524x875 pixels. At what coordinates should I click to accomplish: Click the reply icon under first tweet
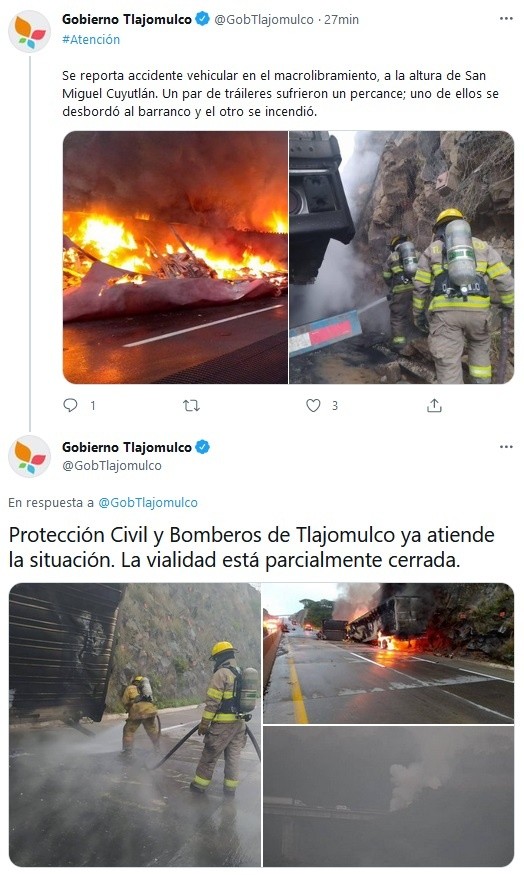click(x=70, y=405)
